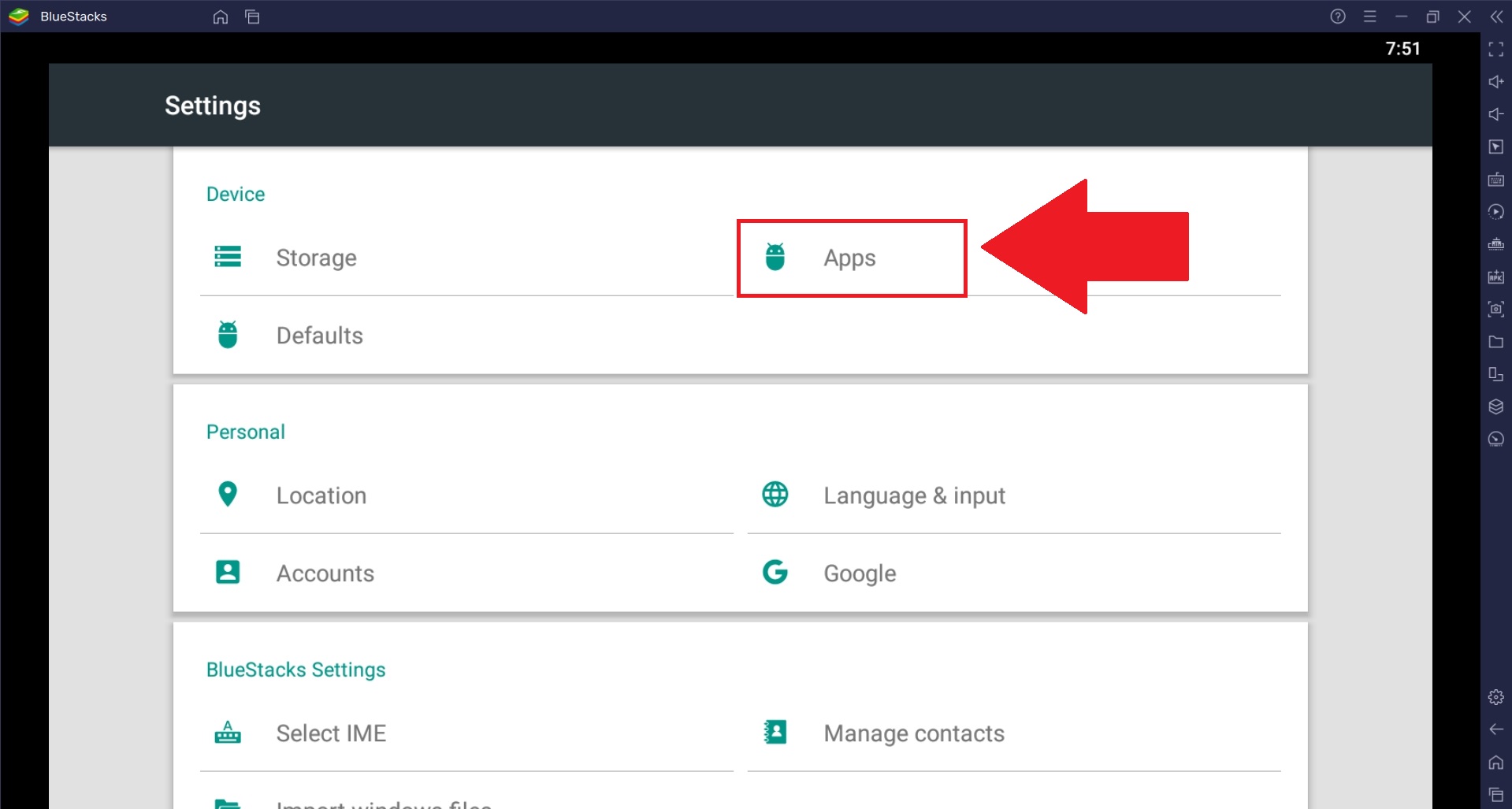Open the recent apps icon in title bar
The width and height of the screenshot is (1512, 809).
[252, 17]
